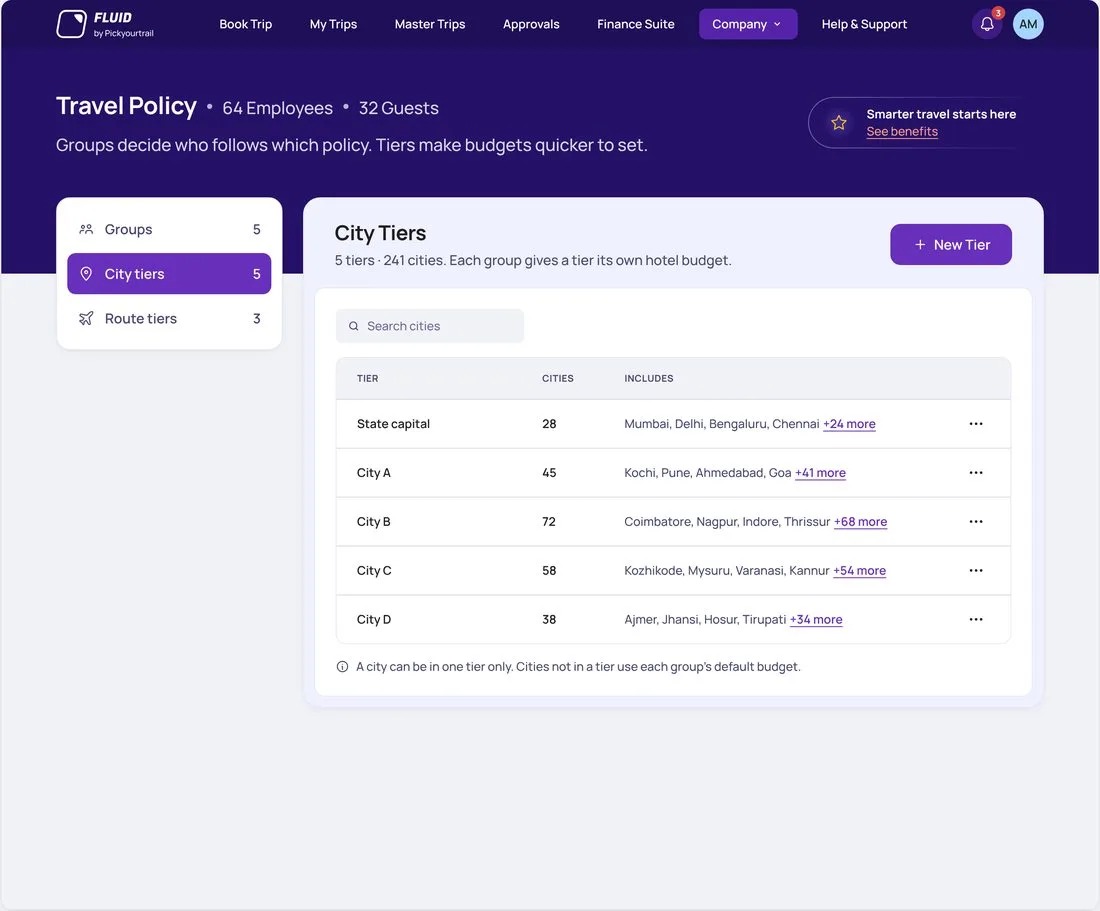
Task: Focus the Search cities field
Action: pos(429,326)
